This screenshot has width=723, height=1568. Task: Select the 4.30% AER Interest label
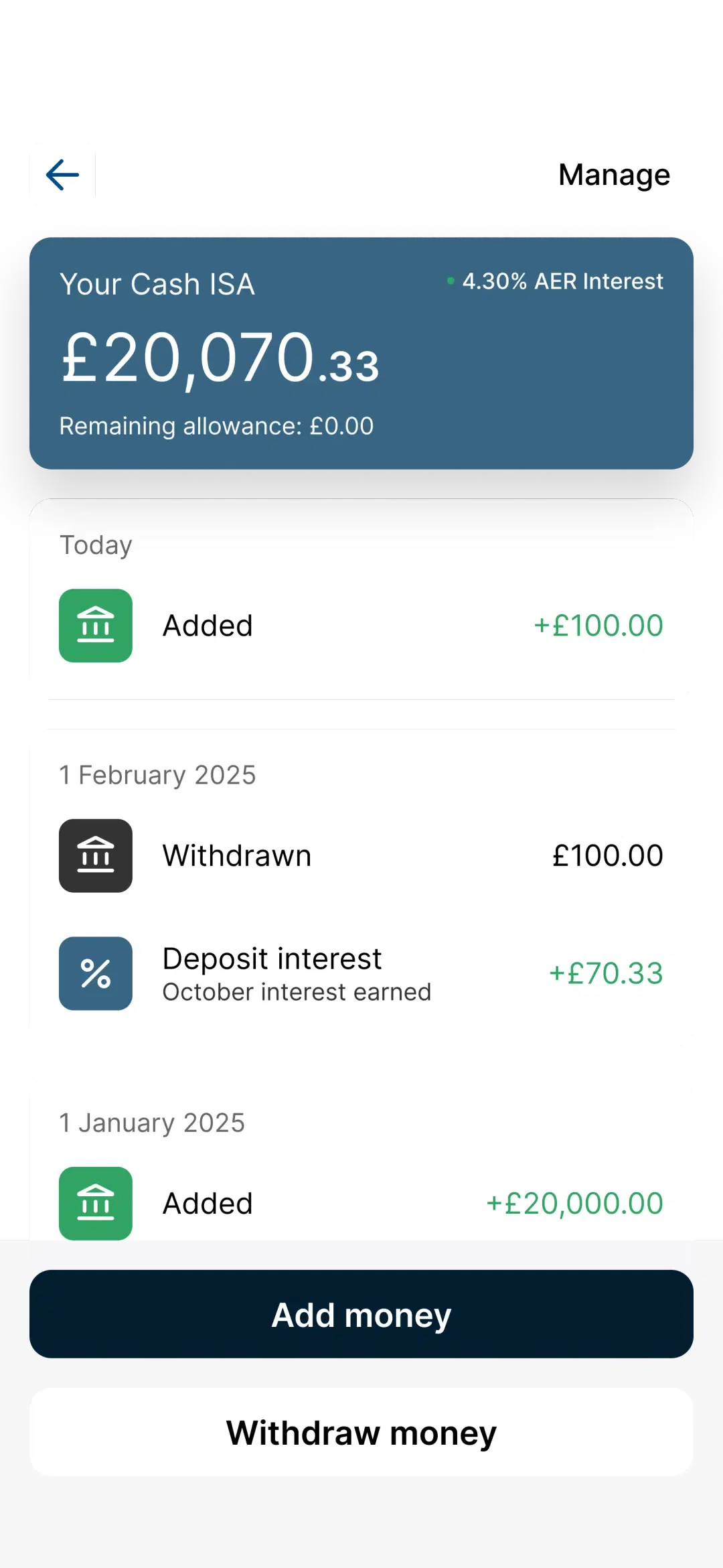(x=562, y=281)
